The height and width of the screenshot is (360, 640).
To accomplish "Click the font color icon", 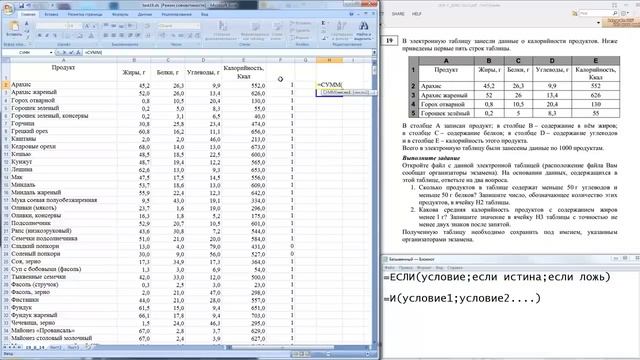I will [x=91, y=35].
